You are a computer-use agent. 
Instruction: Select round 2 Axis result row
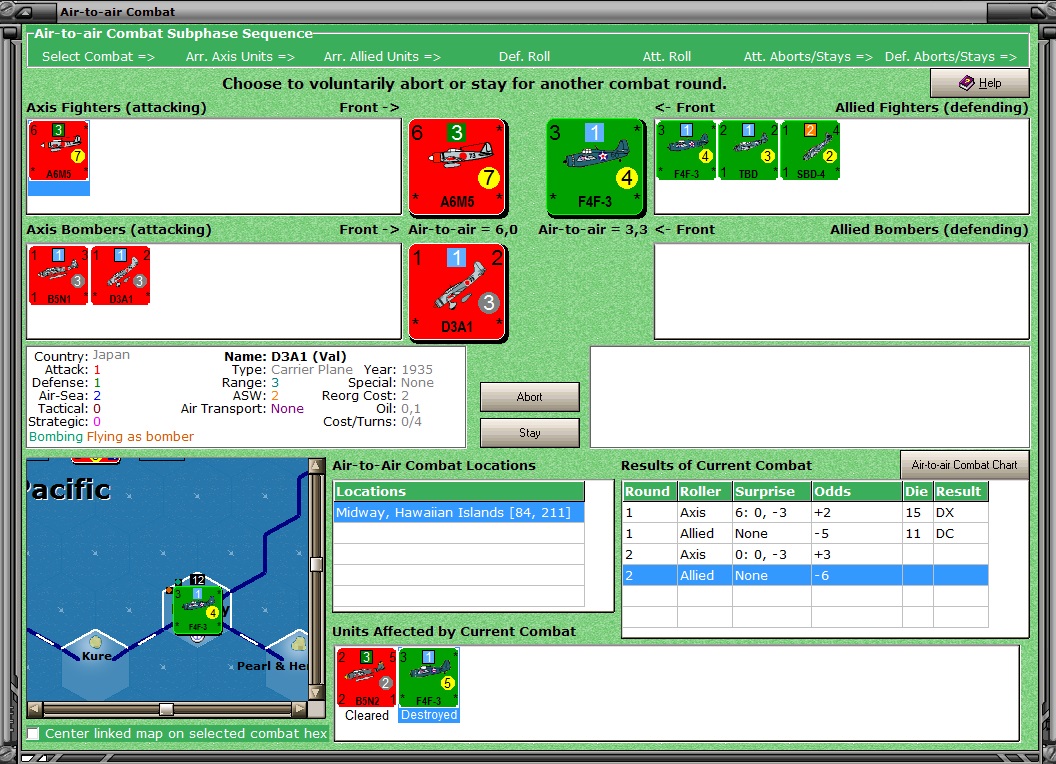(805, 554)
